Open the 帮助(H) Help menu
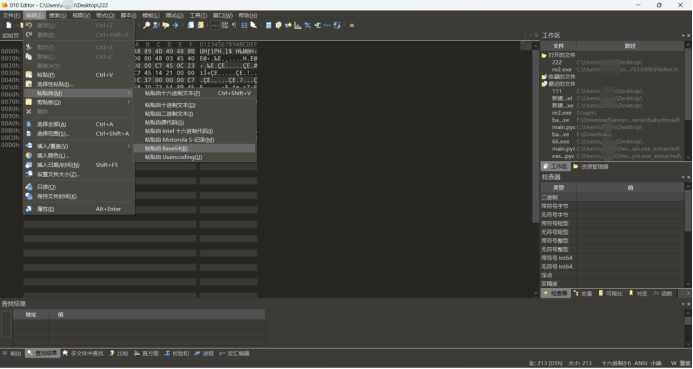 [248, 15]
